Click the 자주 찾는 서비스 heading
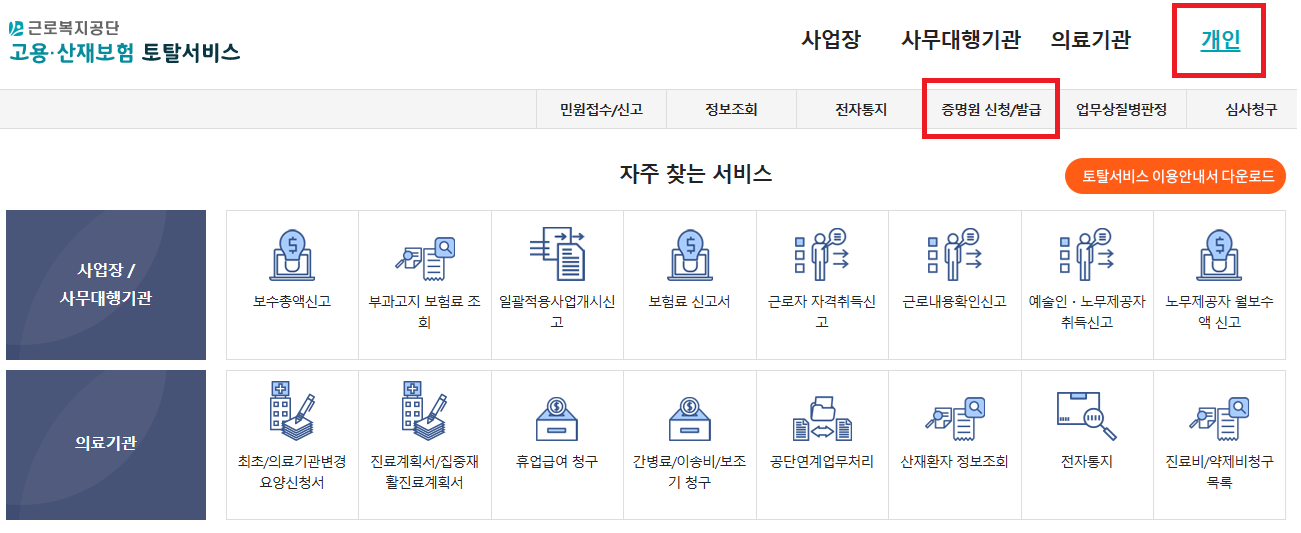The image size is (1301, 533). point(696,174)
